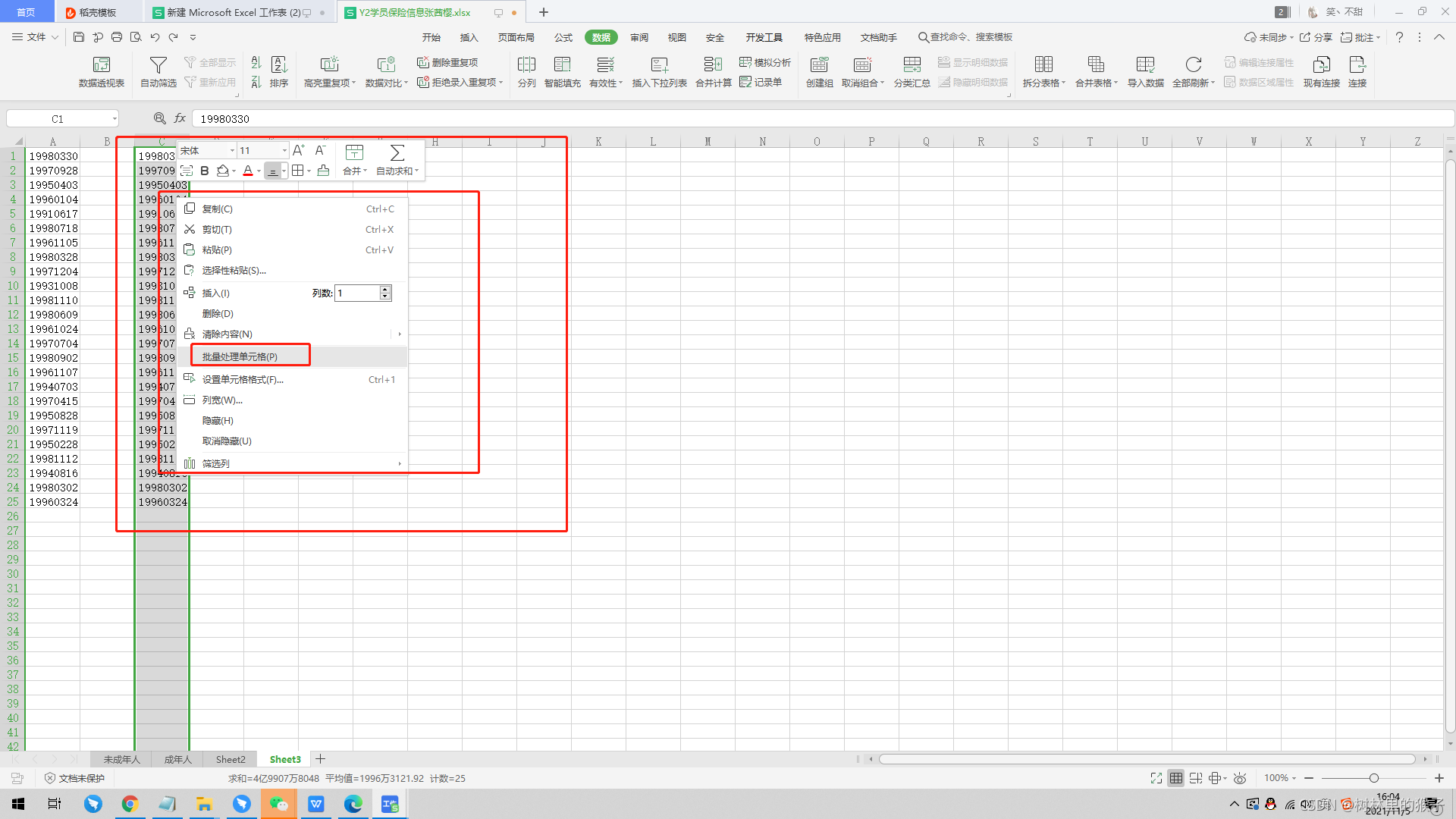1456x819 pixels.
Task: Choose 隐藏(H) in the context menu
Action: (x=293, y=421)
